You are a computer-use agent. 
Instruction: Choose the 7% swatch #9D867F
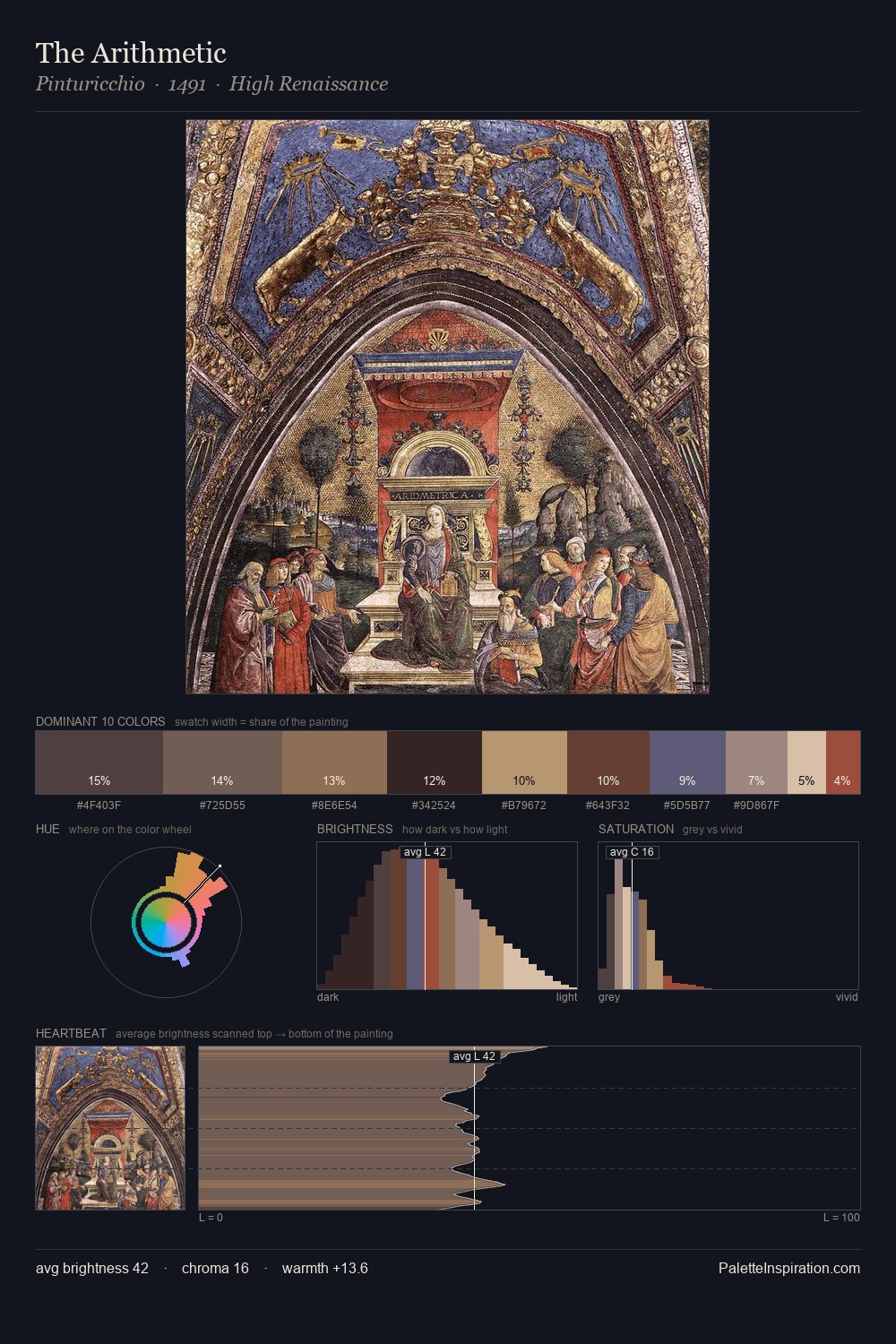tap(756, 762)
